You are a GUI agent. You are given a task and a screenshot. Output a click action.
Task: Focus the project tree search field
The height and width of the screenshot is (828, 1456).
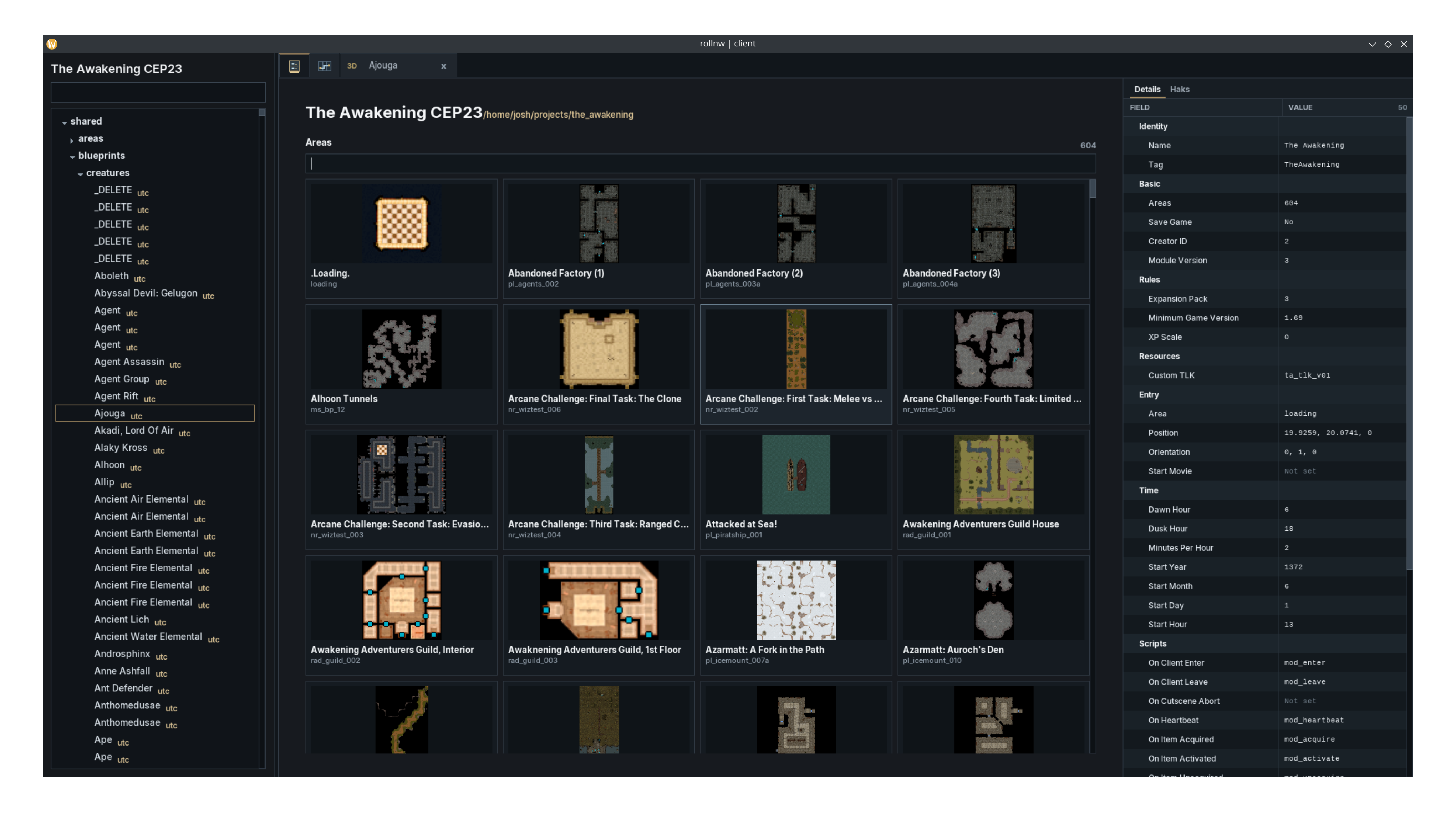pyautogui.click(x=158, y=92)
